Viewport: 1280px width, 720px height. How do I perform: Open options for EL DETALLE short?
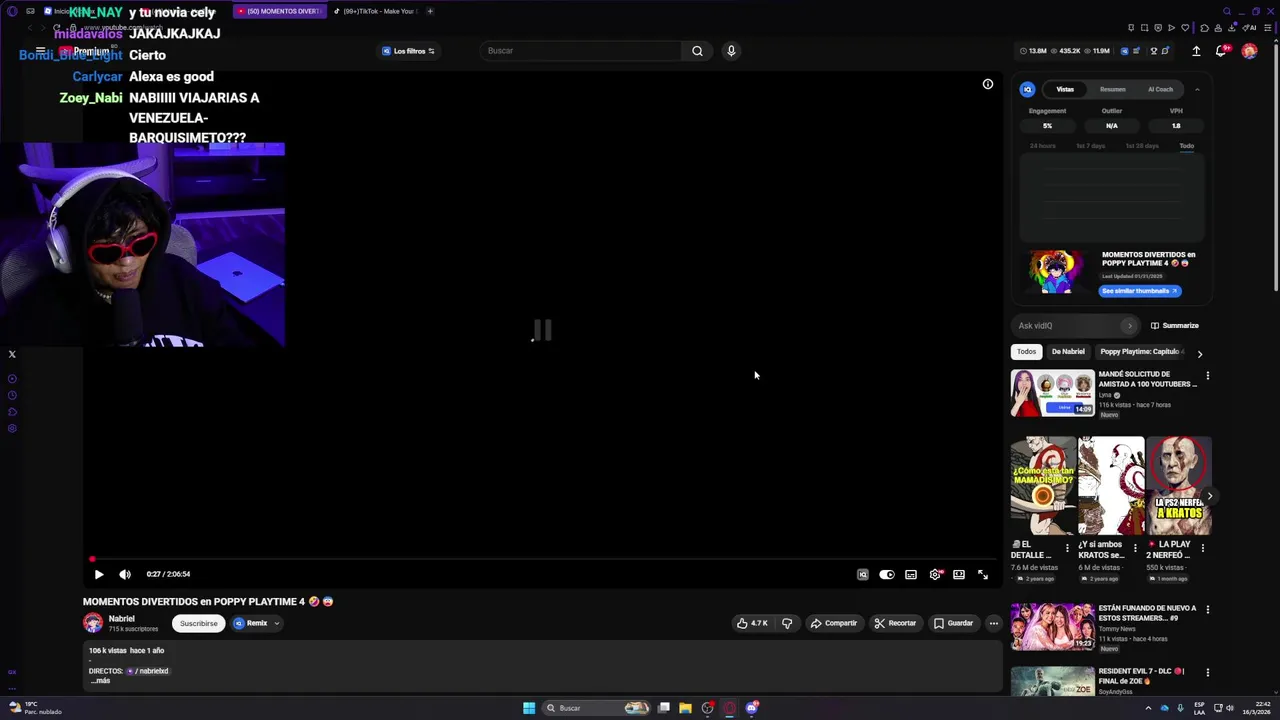(1067, 548)
